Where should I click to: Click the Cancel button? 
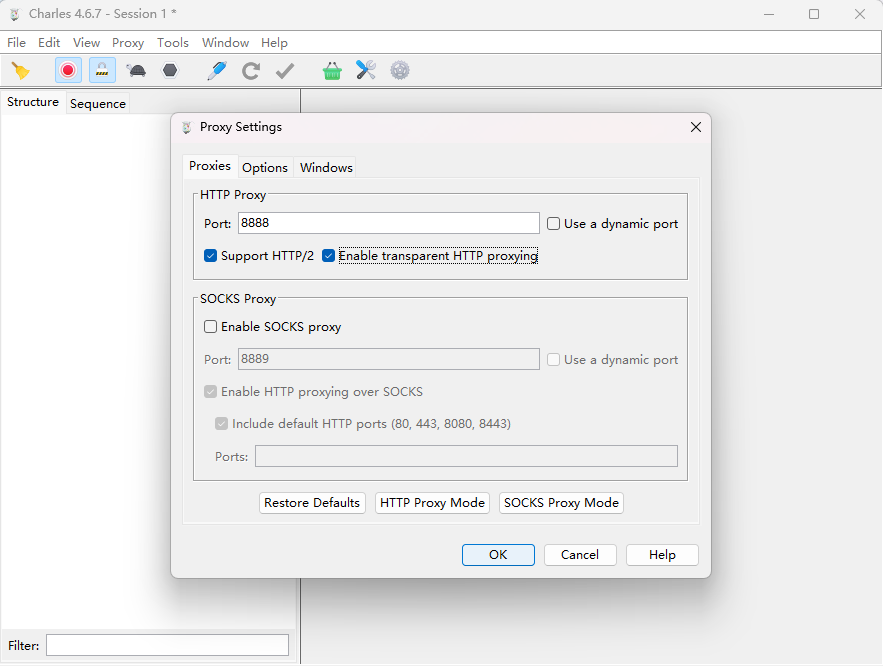coord(580,555)
